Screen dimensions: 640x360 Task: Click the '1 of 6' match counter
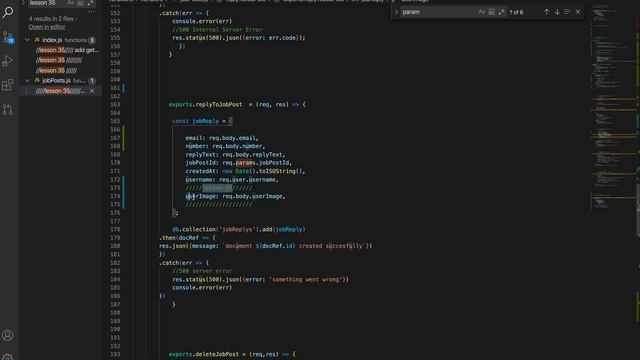516,12
